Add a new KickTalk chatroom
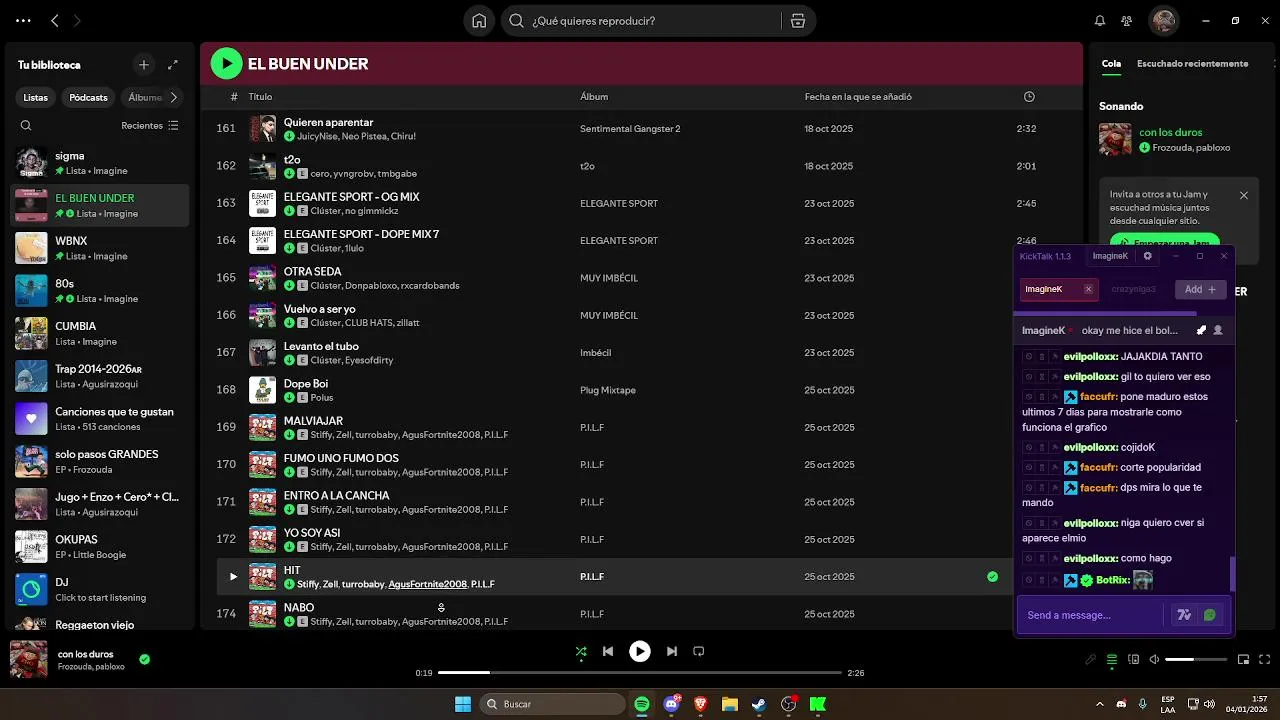This screenshot has width=1280, height=720. [1200, 289]
